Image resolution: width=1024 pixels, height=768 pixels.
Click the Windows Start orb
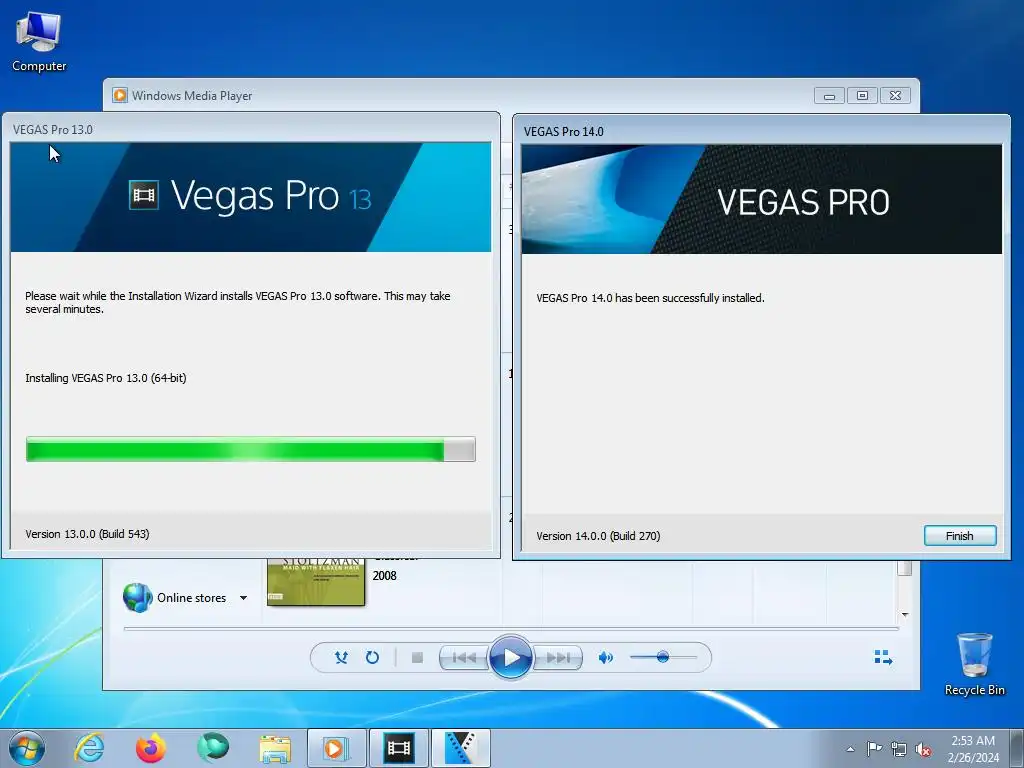point(27,748)
